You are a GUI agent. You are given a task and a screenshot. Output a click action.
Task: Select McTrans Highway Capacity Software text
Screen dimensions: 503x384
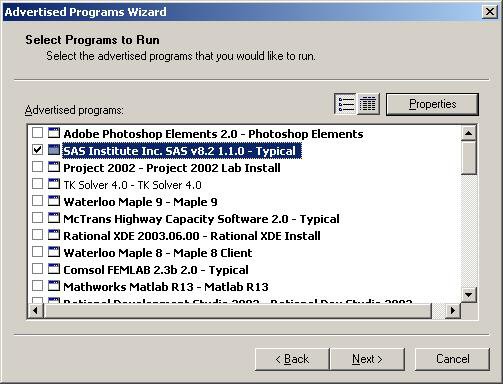[x=201, y=219]
